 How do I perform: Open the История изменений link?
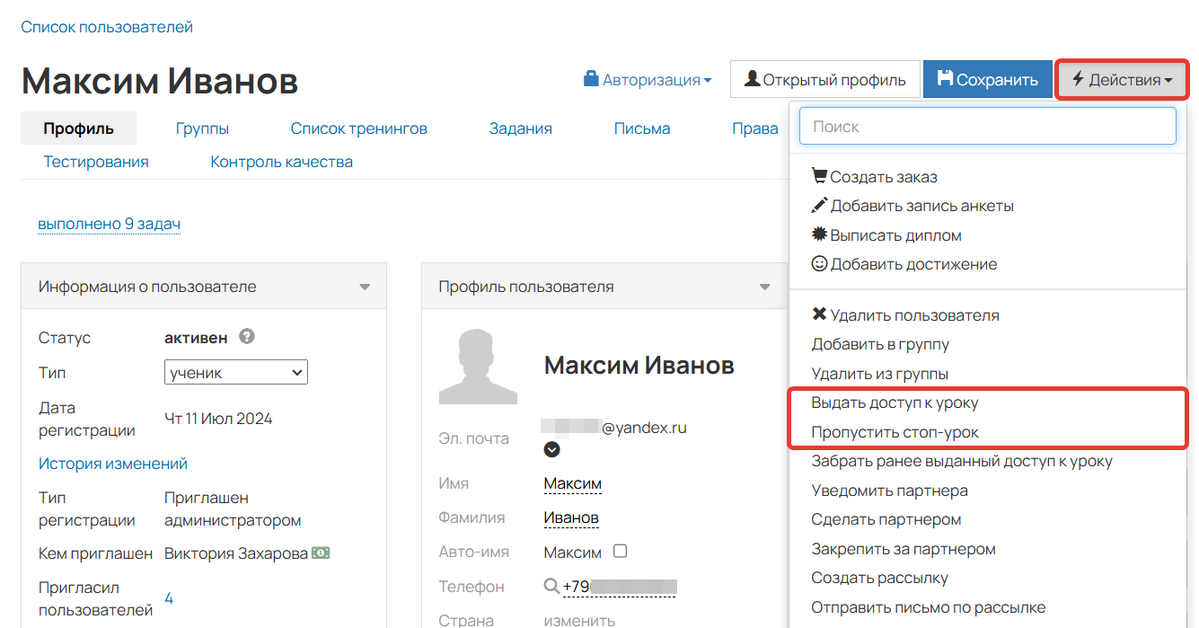click(112, 463)
